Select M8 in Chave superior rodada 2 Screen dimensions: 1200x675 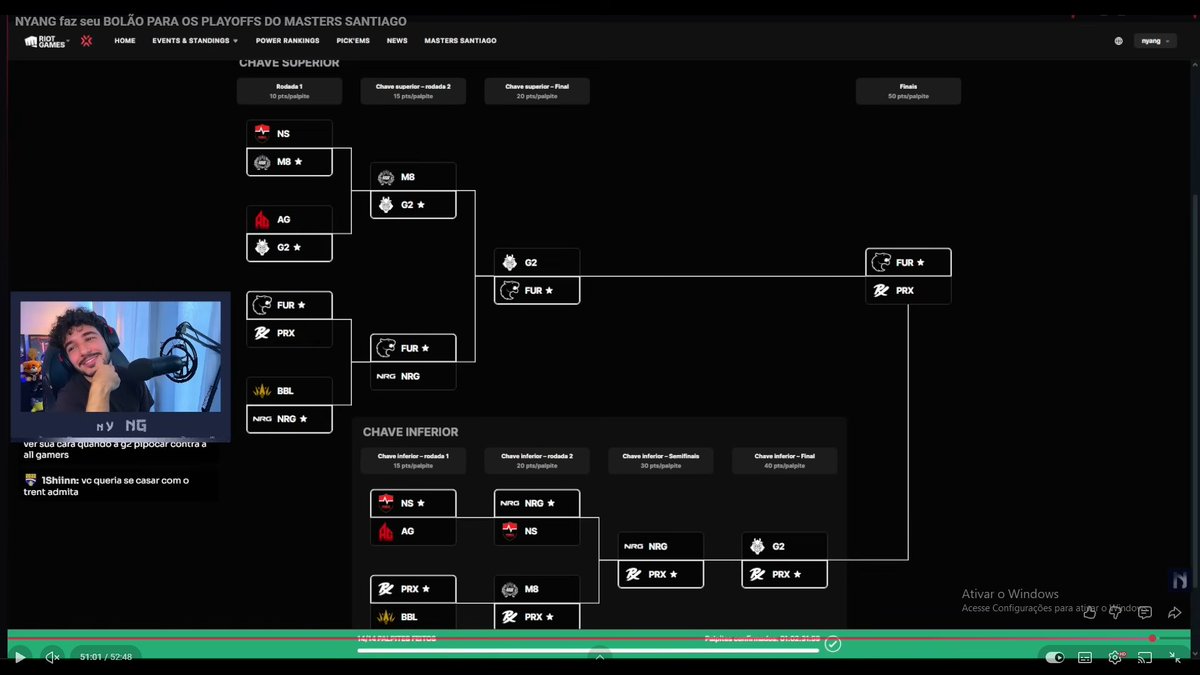[413, 176]
